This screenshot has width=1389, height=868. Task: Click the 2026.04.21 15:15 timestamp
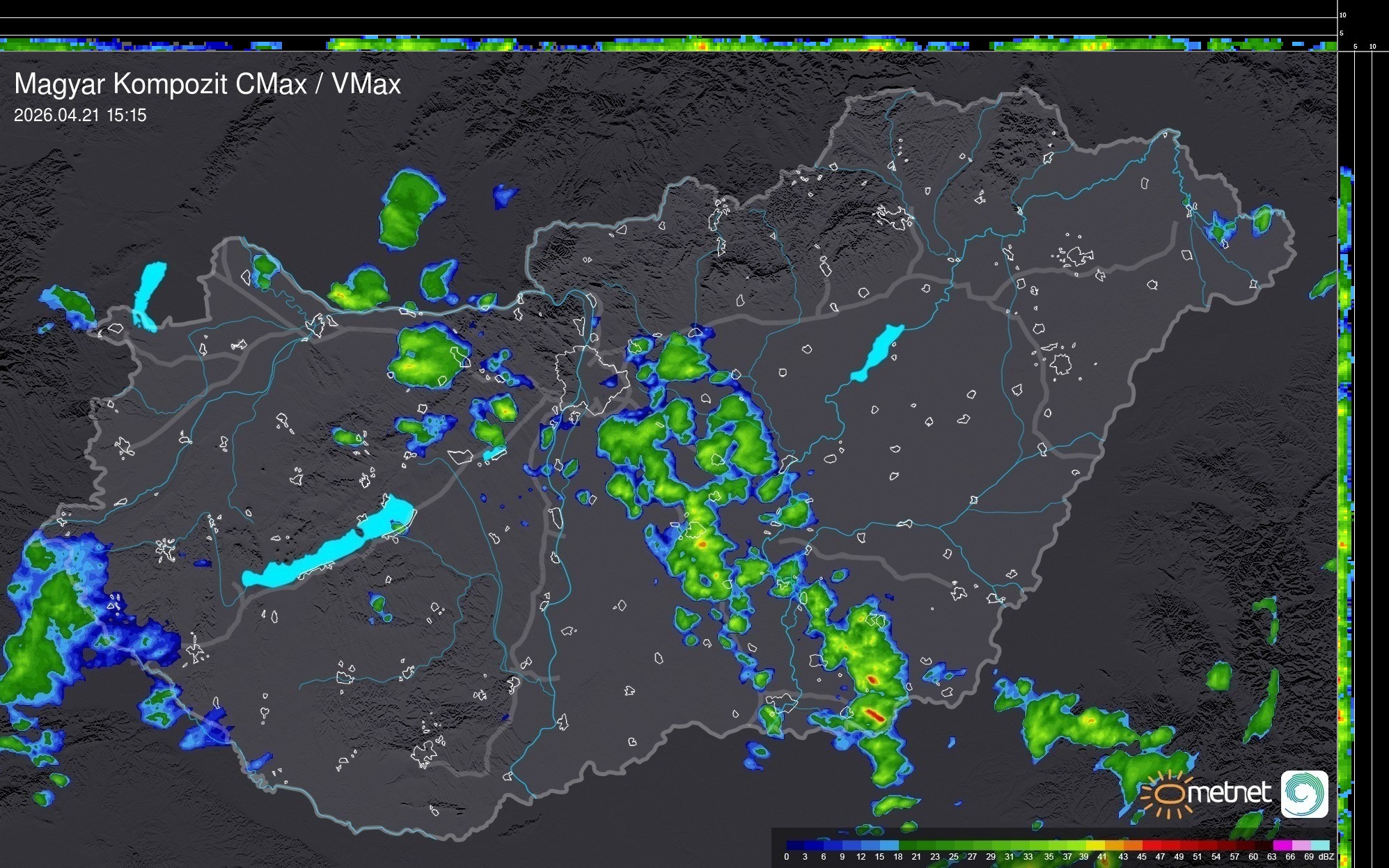[x=80, y=116]
